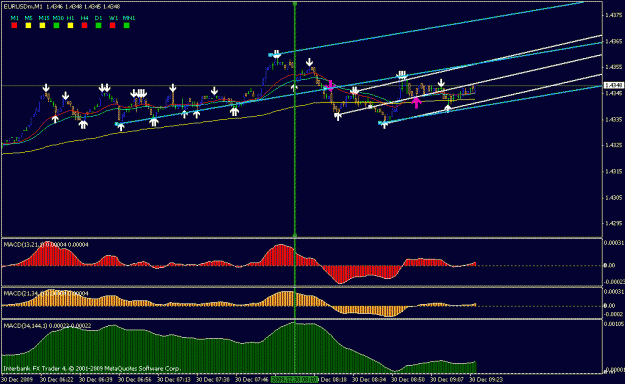Select the M1 timeframe label
Image resolution: width=625 pixels, height=384 pixels.
click(14, 18)
